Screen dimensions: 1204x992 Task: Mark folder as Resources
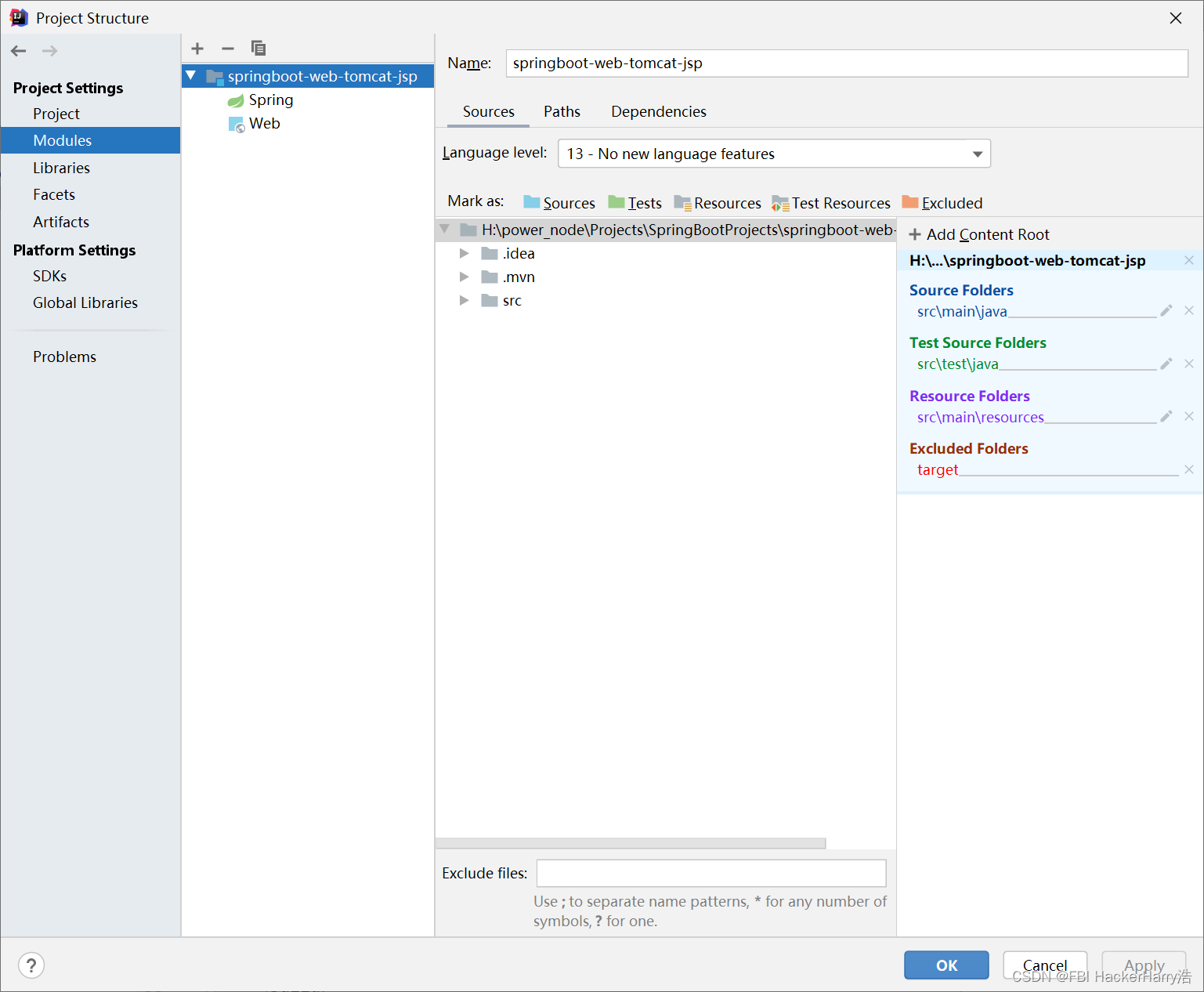tap(718, 203)
